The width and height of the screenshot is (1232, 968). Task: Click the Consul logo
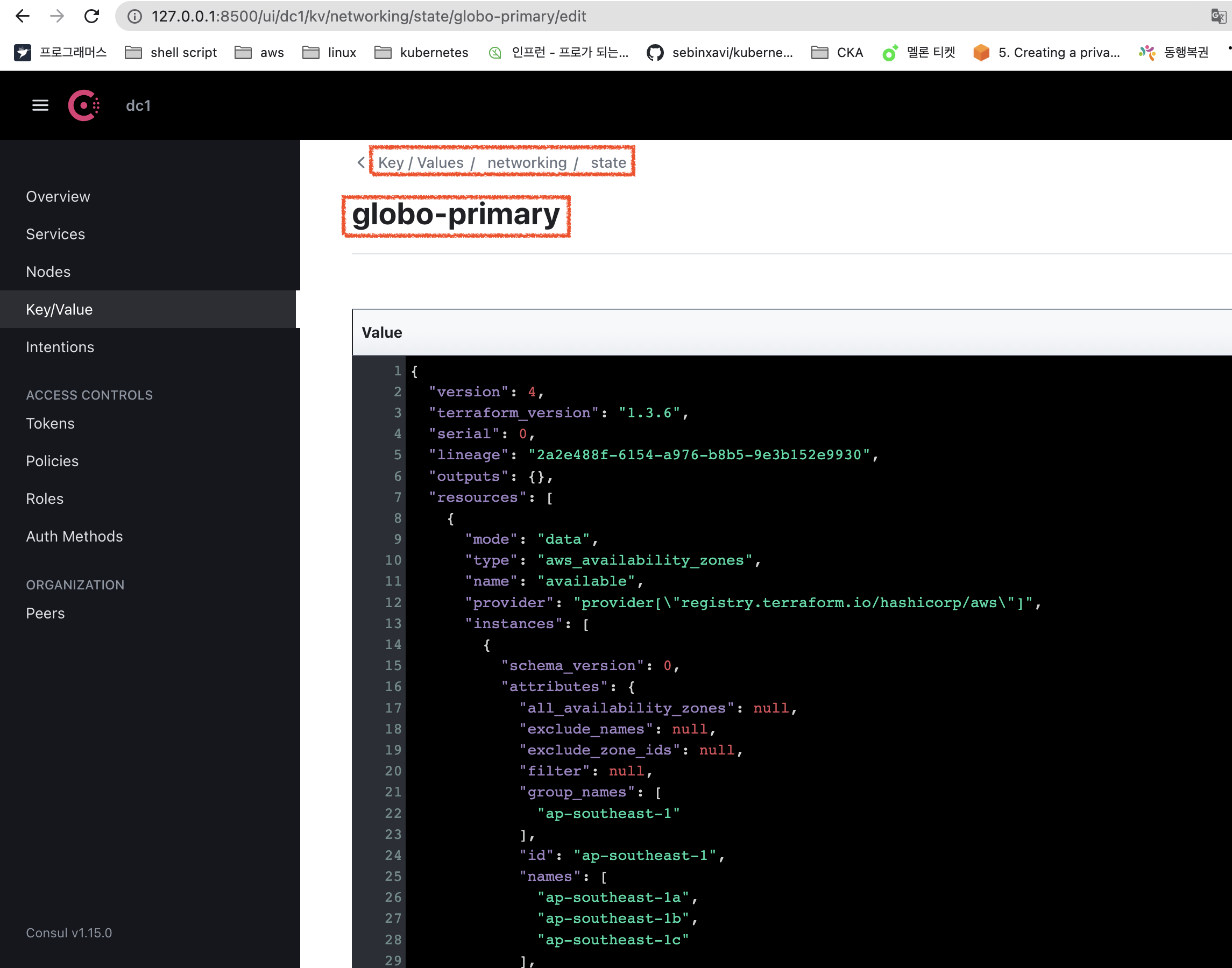click(x=84, y=105)
